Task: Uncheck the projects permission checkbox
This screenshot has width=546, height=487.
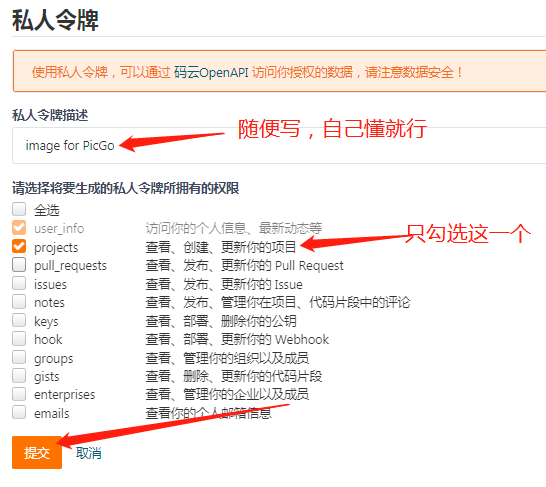Action: coord(19,246)
